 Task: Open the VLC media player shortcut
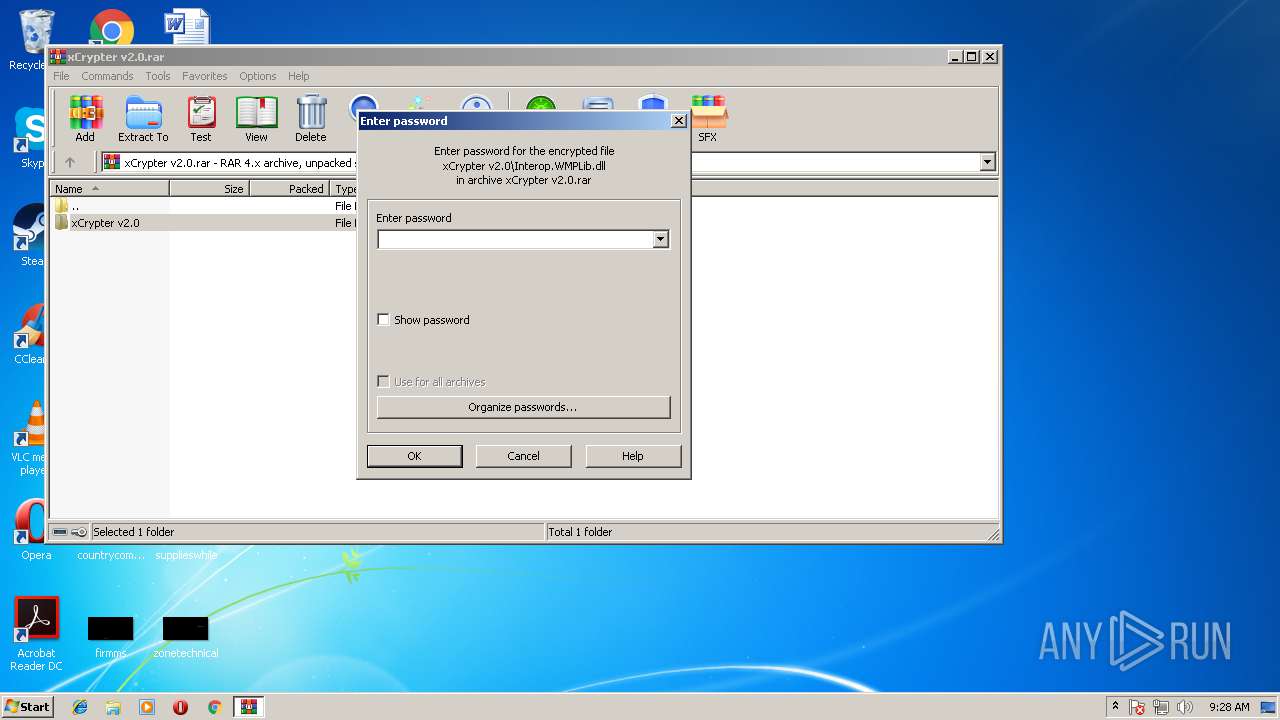pos(33,437)
